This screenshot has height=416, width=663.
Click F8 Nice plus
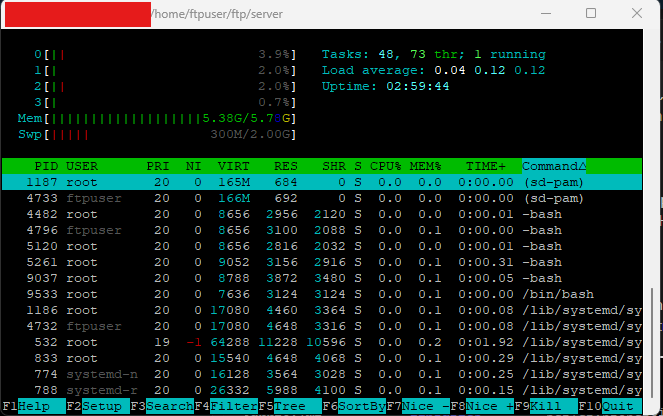[482, 406]
